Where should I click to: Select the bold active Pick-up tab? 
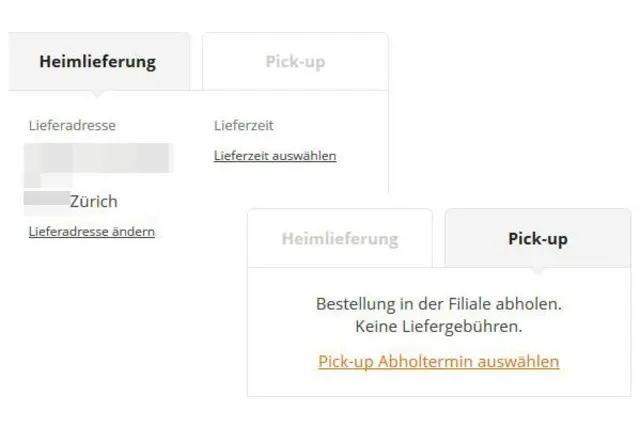[x=538, y=239]
